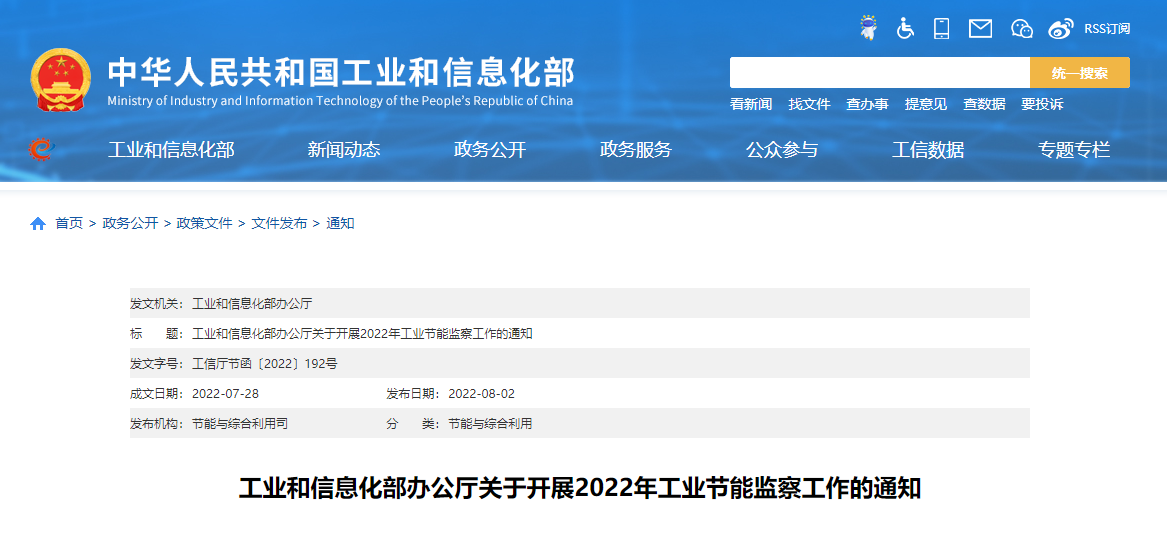Click the national emblem logo
This screenshot has height=546, width=1167.
[60, 79]
